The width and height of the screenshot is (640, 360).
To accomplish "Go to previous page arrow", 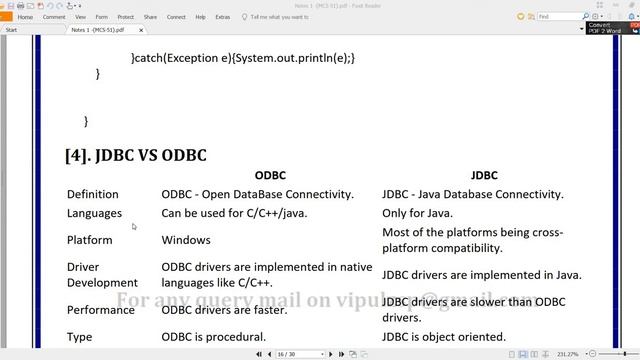I will [269, 354].
